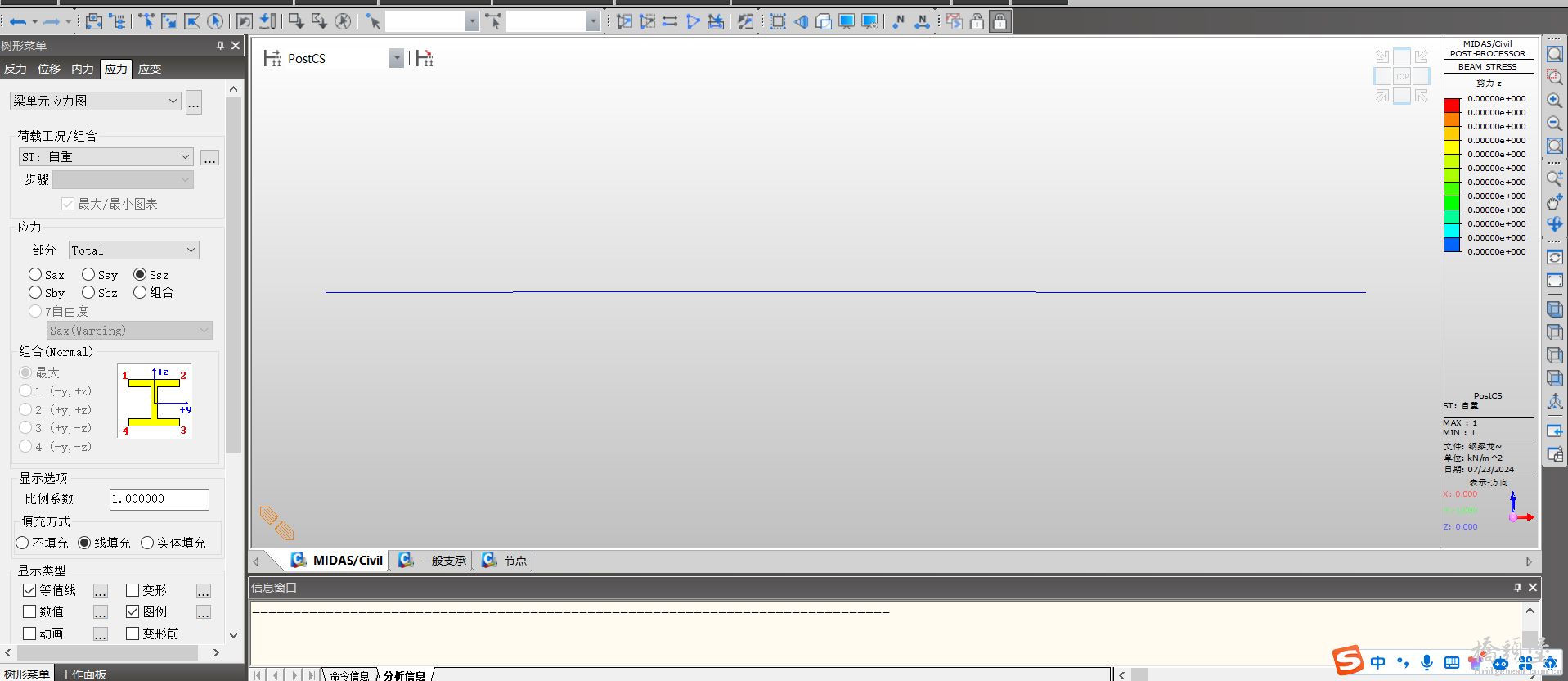The width and height of the screenshot is (1568, 681).
Task: Select 不填充 no fill option
Action: [22, 543]
